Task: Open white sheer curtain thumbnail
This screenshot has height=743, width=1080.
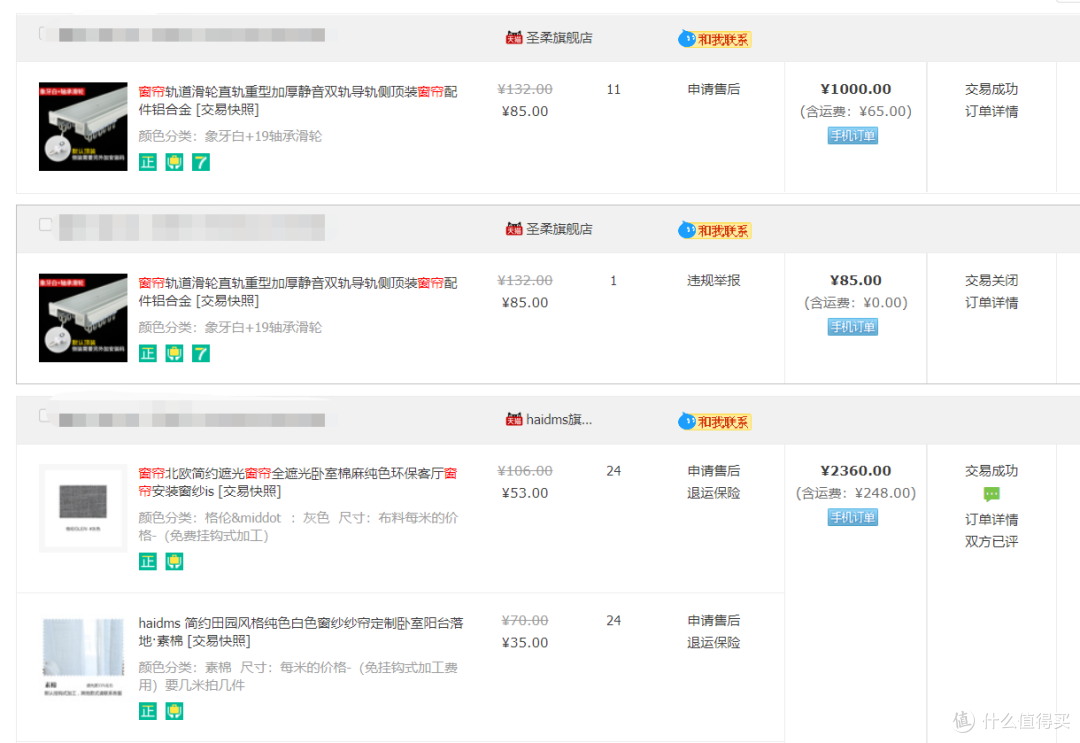Action: (83, 658)
